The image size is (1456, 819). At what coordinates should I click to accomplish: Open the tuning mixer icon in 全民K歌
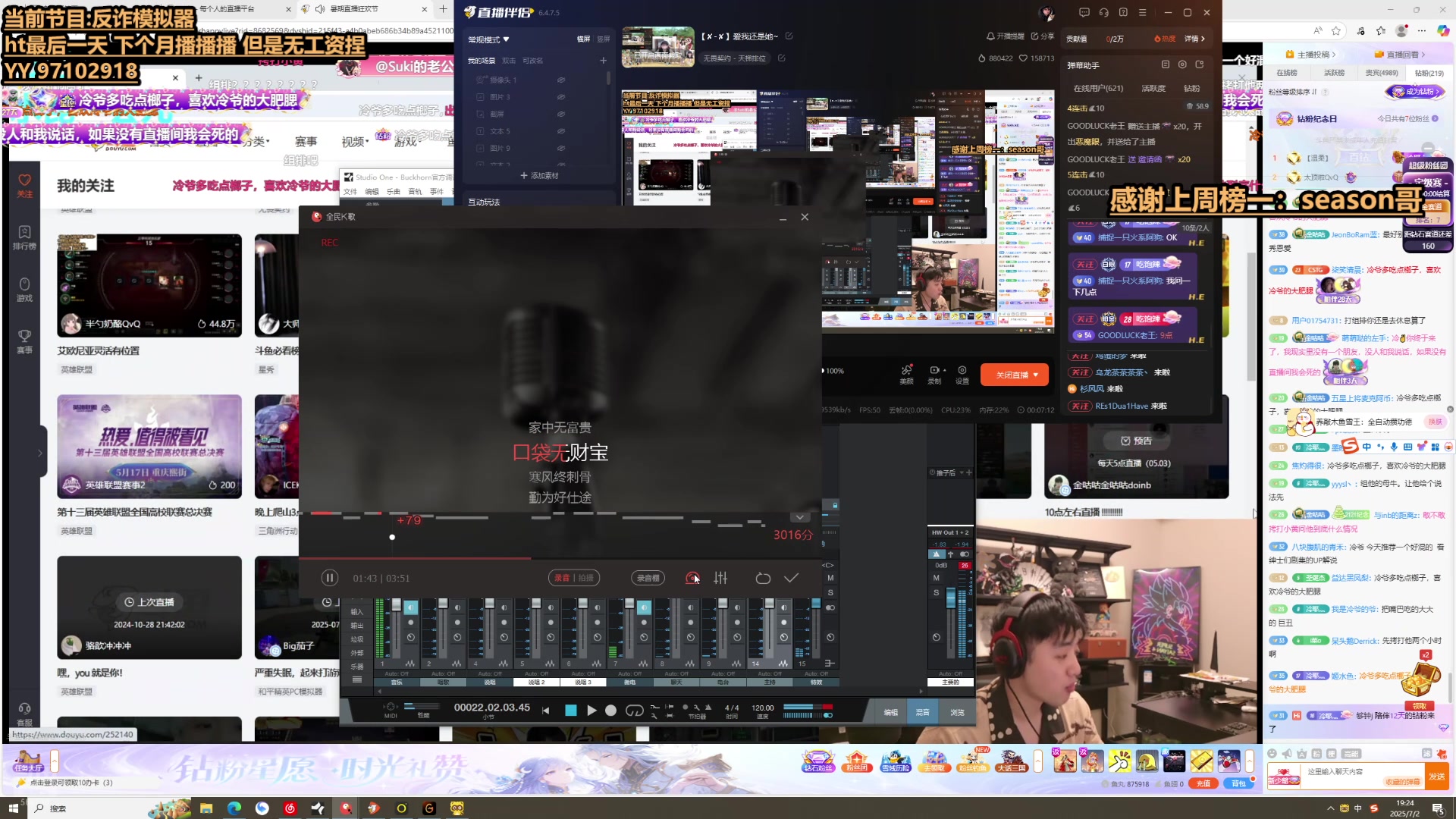[720, 578]
